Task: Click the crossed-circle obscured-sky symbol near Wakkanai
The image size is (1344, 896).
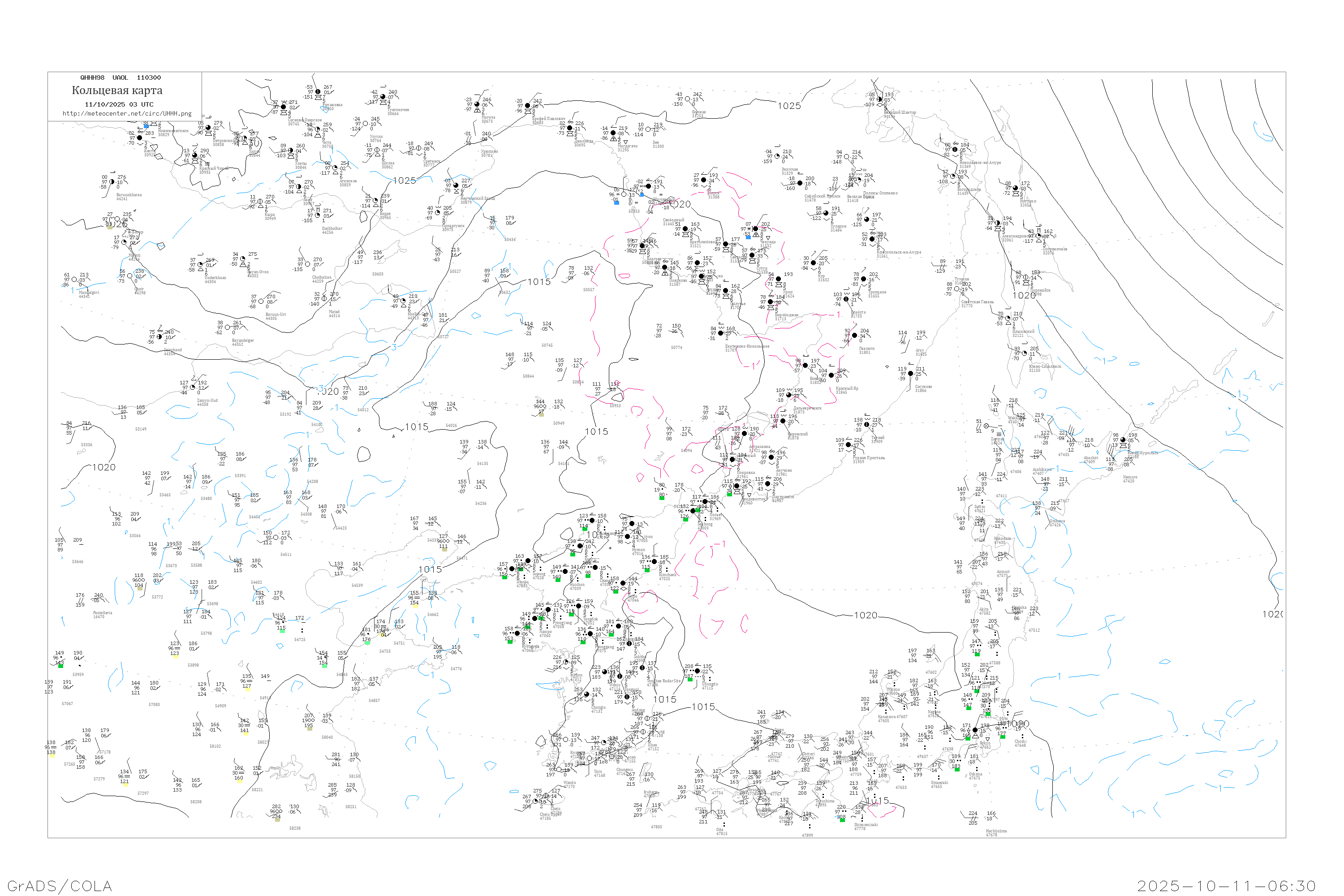Action: click(x=987, y=426)
